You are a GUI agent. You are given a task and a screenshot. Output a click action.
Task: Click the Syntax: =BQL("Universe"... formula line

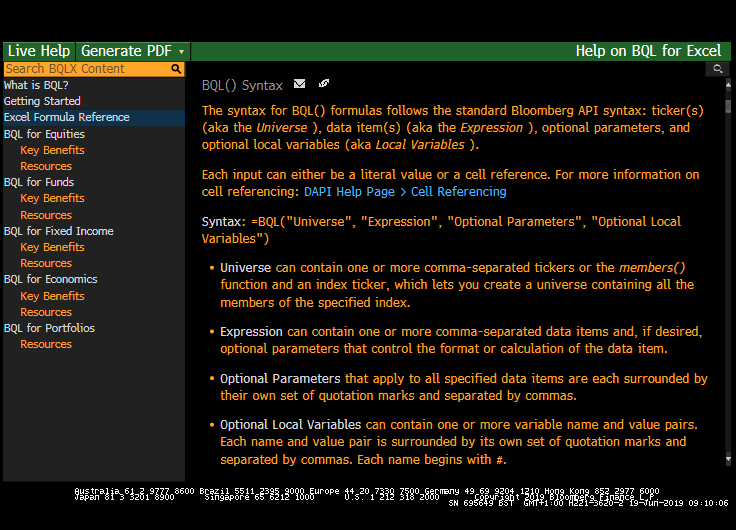(441, 230)
